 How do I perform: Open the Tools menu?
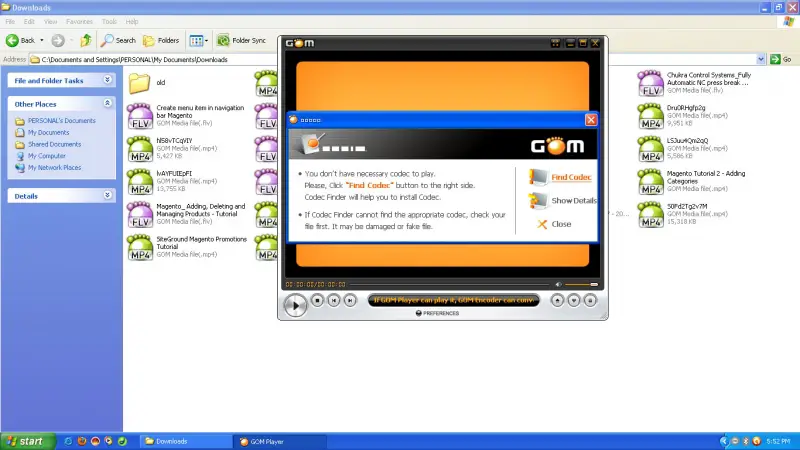109,21
